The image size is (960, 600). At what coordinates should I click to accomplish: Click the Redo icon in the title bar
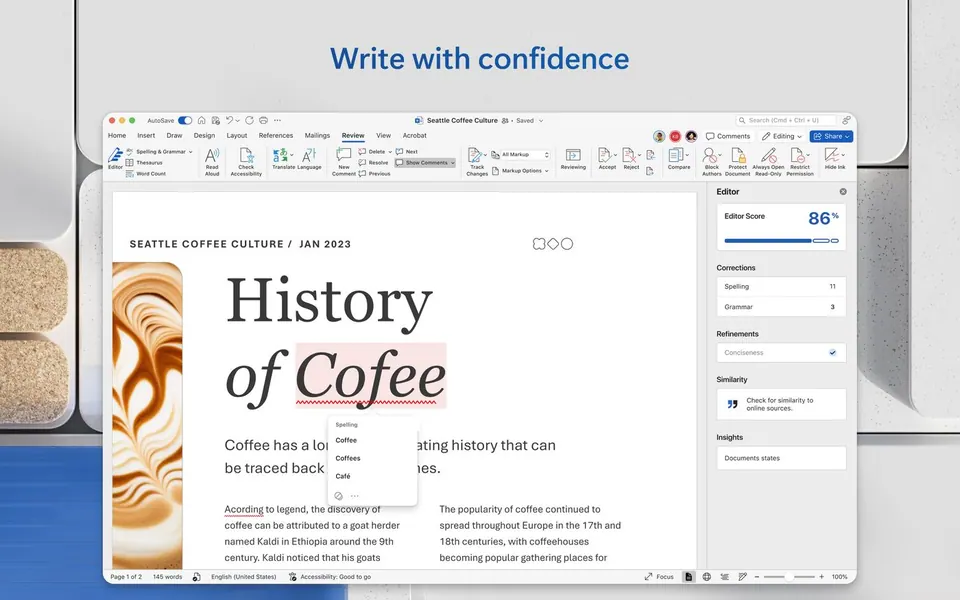tap(249, 121)
